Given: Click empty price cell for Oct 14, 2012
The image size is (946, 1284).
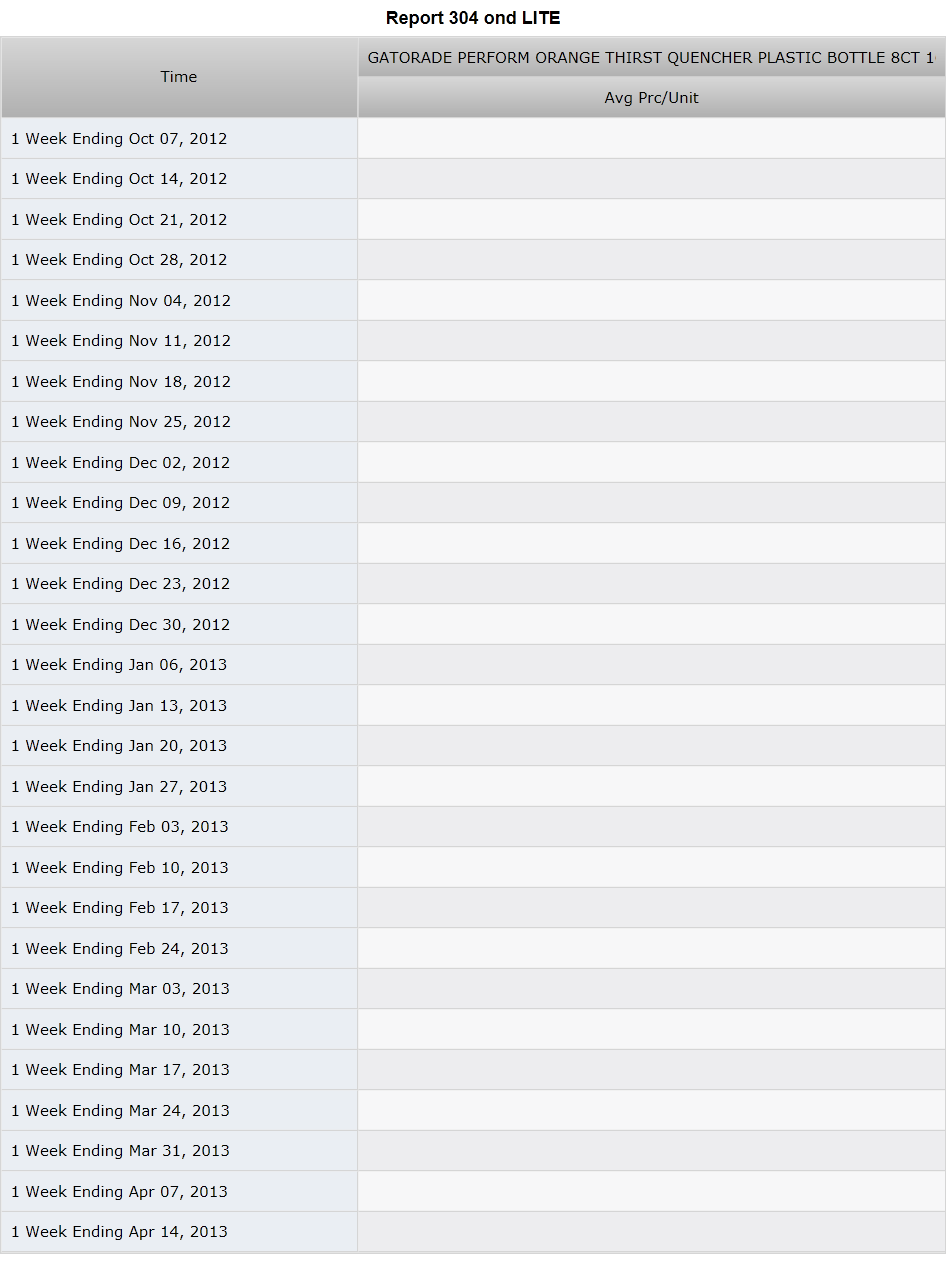Looking at the screenshot, I should (x=651, y=179).
